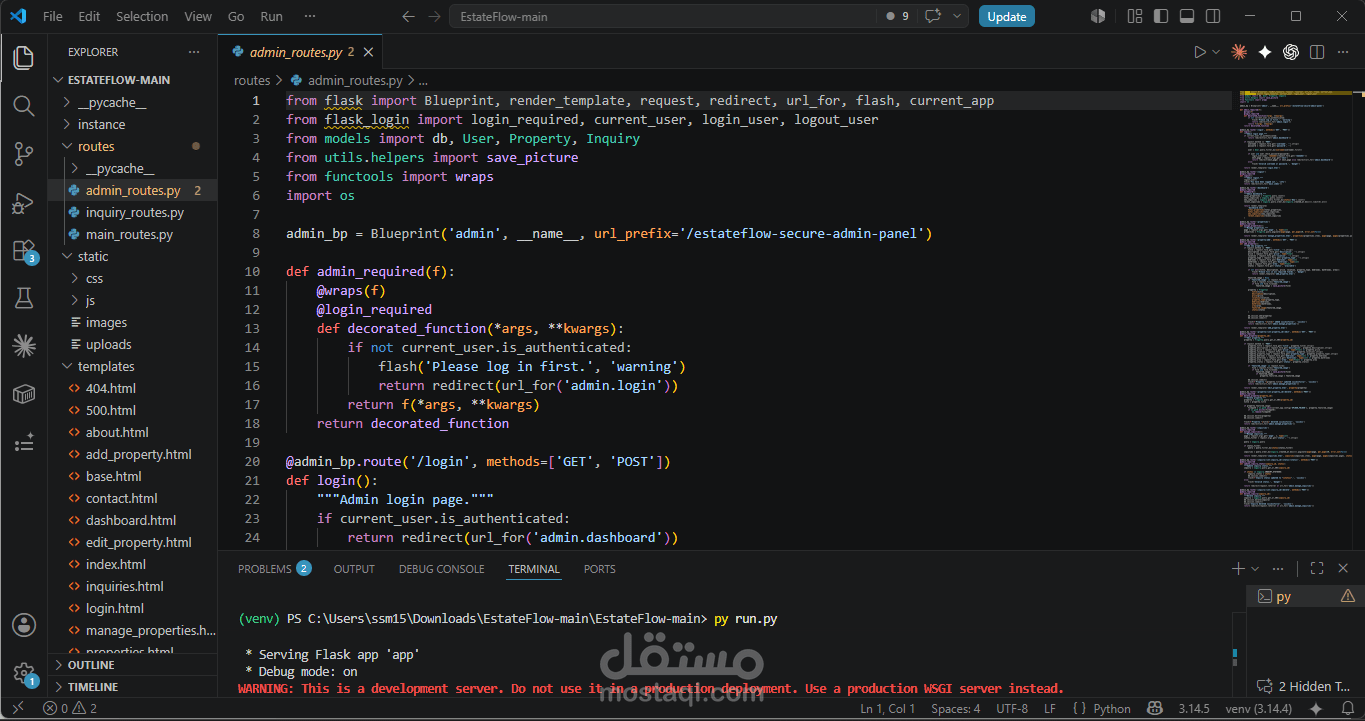The width and height of the screenshot is (1365, 721).
Task: Collapse the routes folder
Action: click(x=96, y=146)
